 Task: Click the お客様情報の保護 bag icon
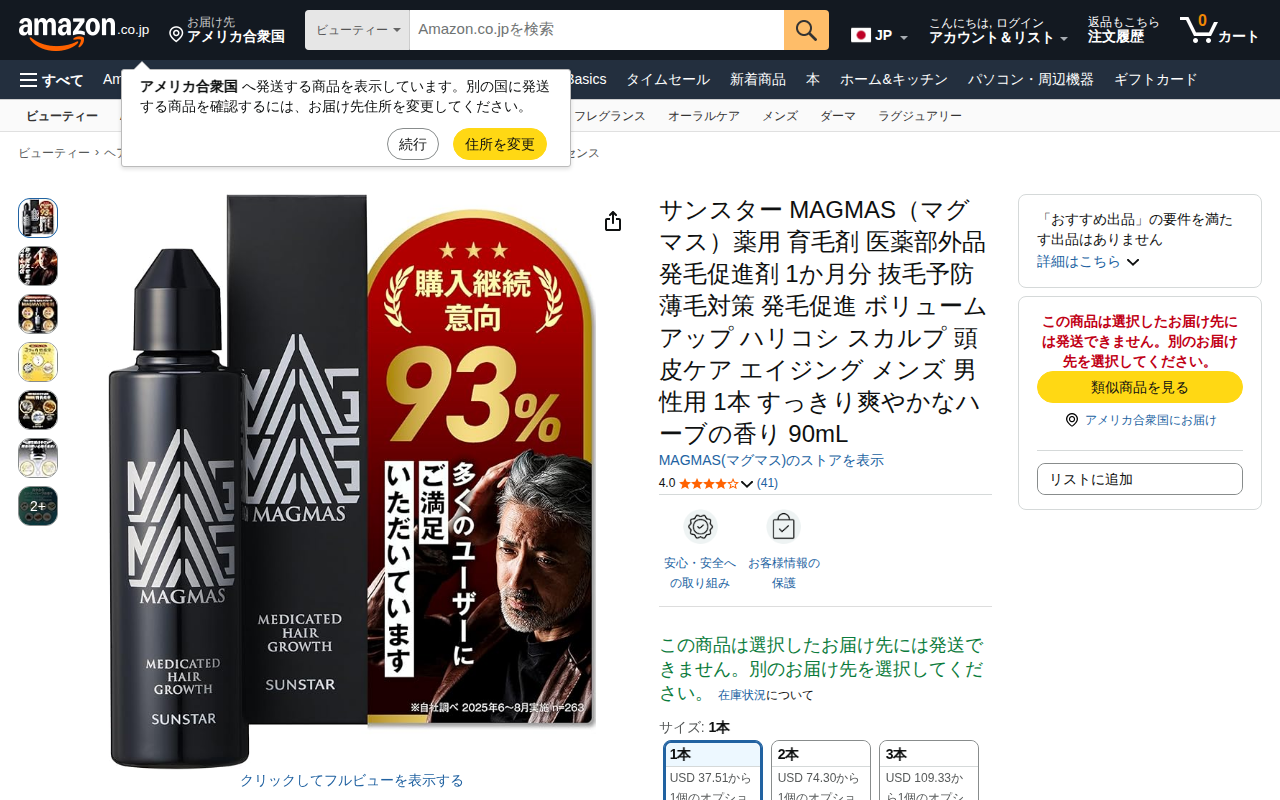(784, 526)
